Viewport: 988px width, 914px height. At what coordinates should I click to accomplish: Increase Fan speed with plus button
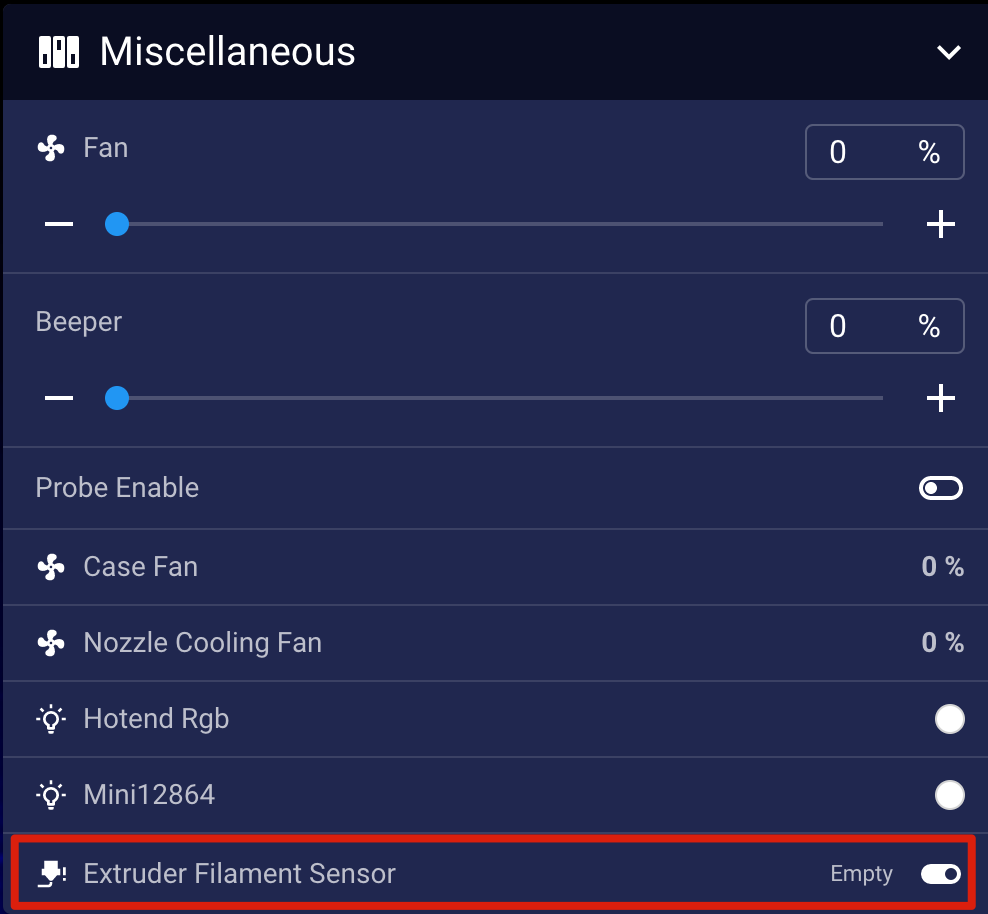pyautogui.click(x=940, y=224)
